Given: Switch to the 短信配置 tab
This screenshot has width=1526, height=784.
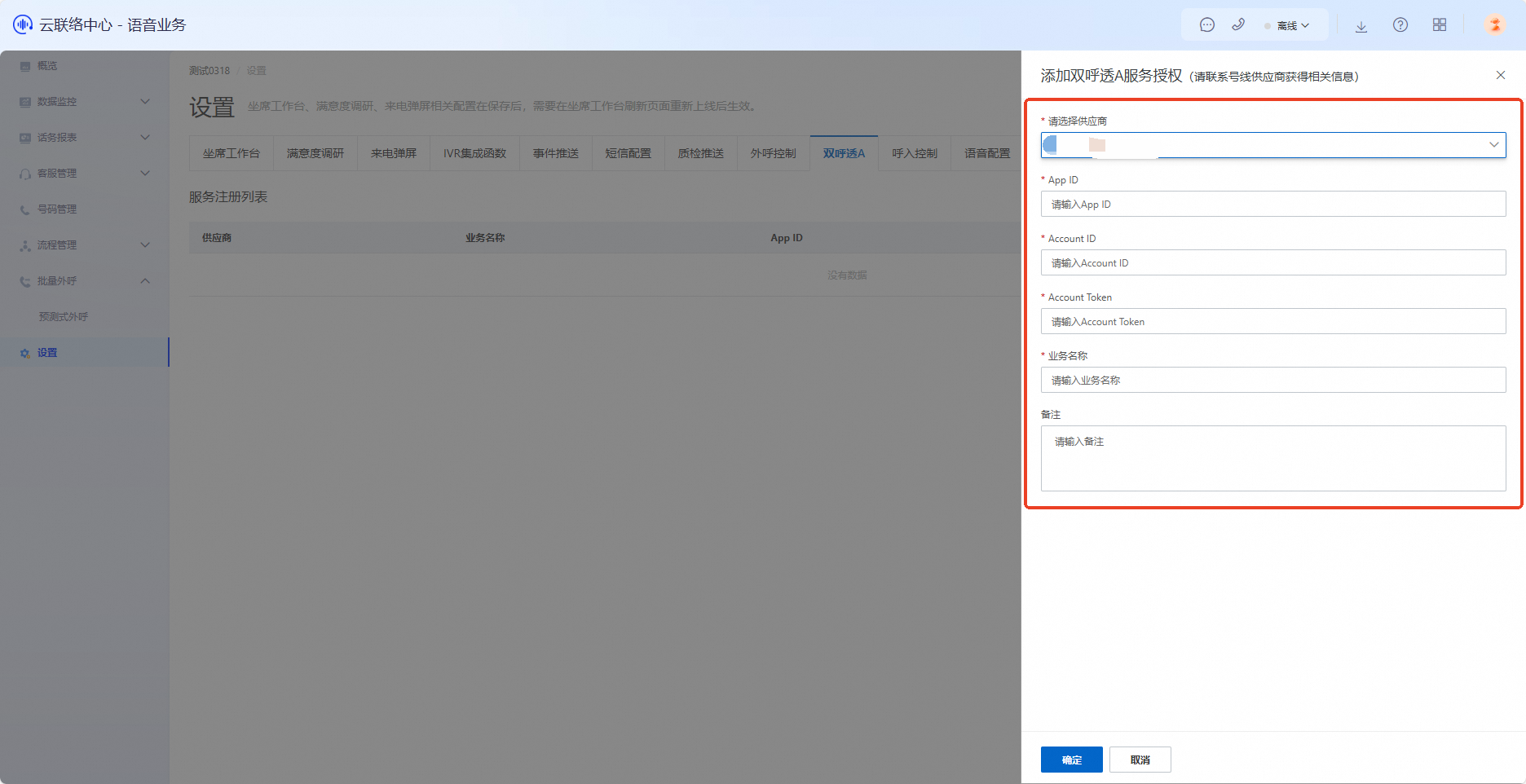Looking at the screenshot, I should click(x=628, y=153).
